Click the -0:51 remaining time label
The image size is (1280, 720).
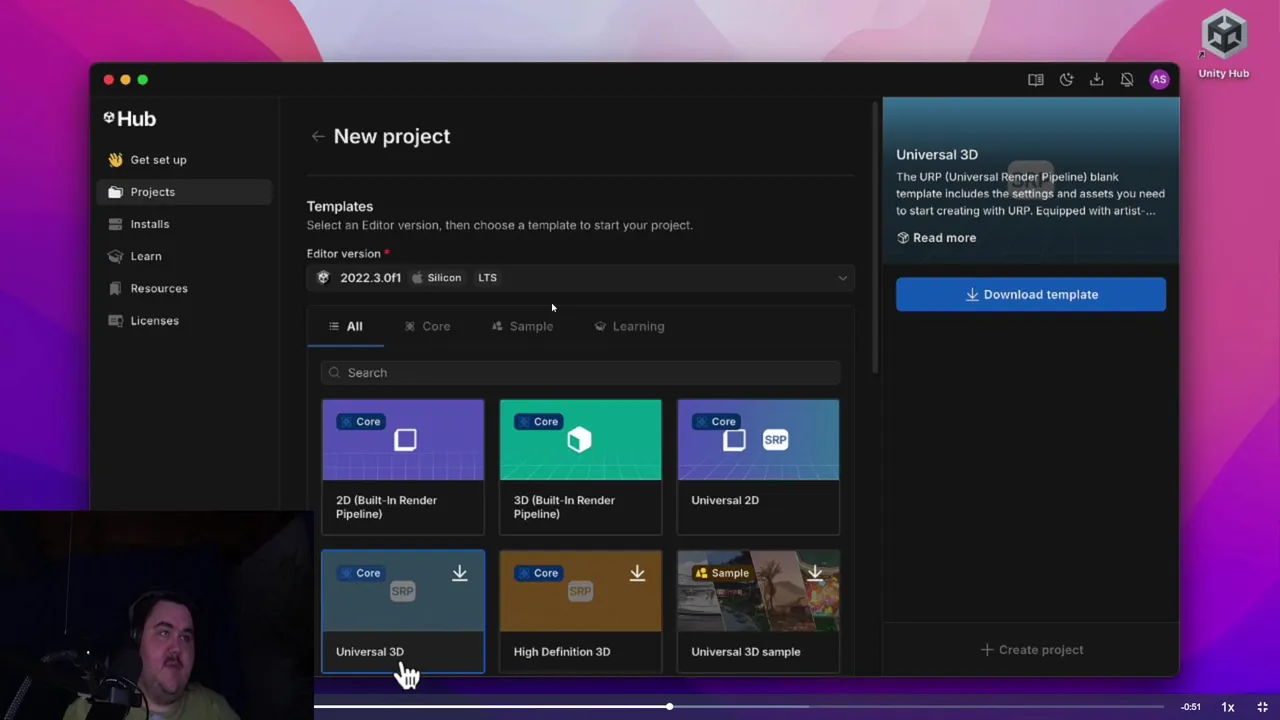click(1190, 707)
